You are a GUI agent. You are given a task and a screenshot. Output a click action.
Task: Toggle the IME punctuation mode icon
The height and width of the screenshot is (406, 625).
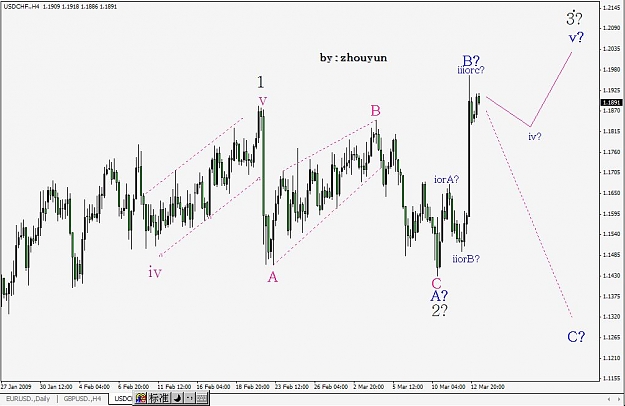click(x=190, y=398)
